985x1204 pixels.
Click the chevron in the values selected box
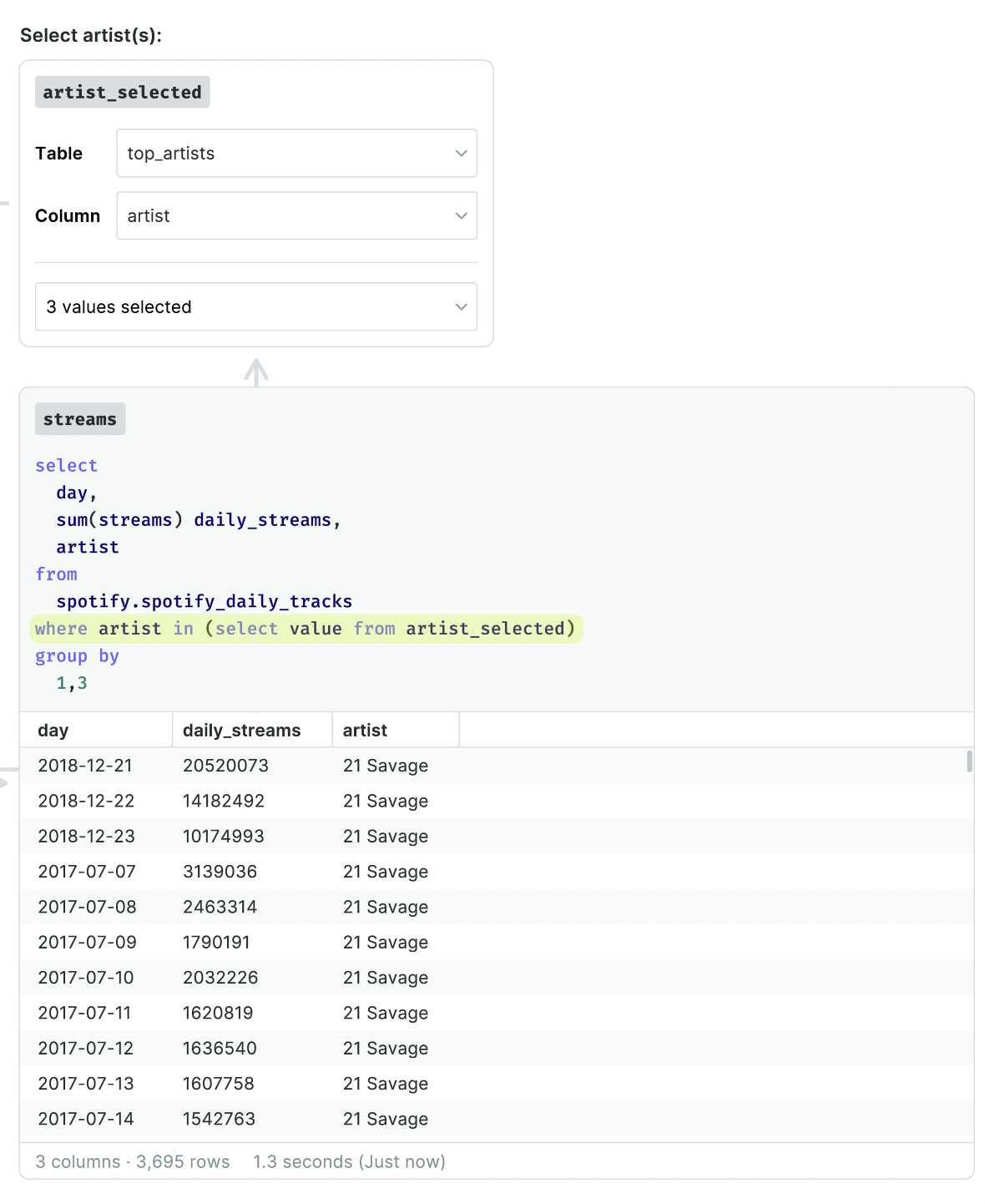tap(461, 306)
